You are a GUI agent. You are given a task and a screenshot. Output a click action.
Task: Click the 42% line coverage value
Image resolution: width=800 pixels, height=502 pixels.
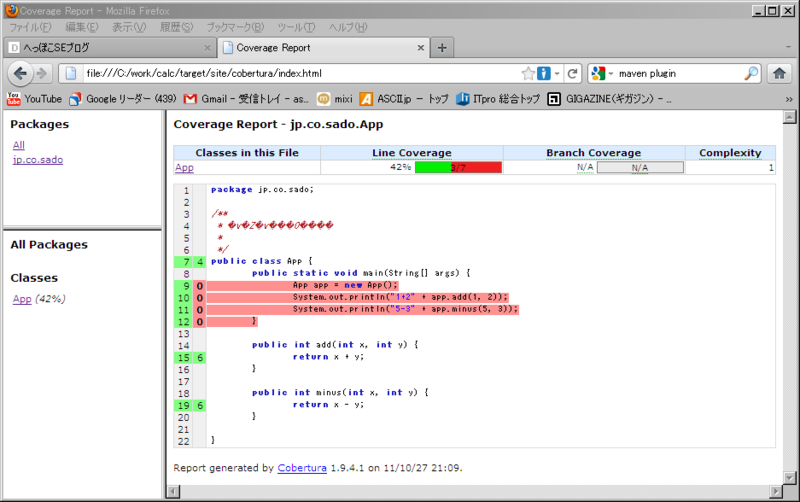[x=401, y=167]
